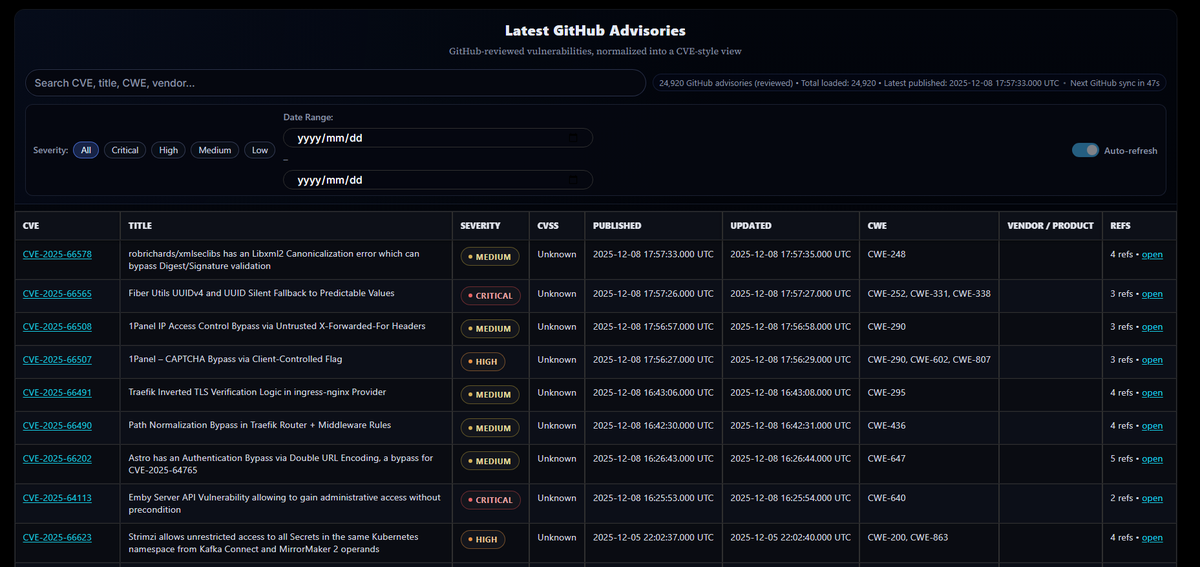Filter by Medium severity

pos(215,150)
